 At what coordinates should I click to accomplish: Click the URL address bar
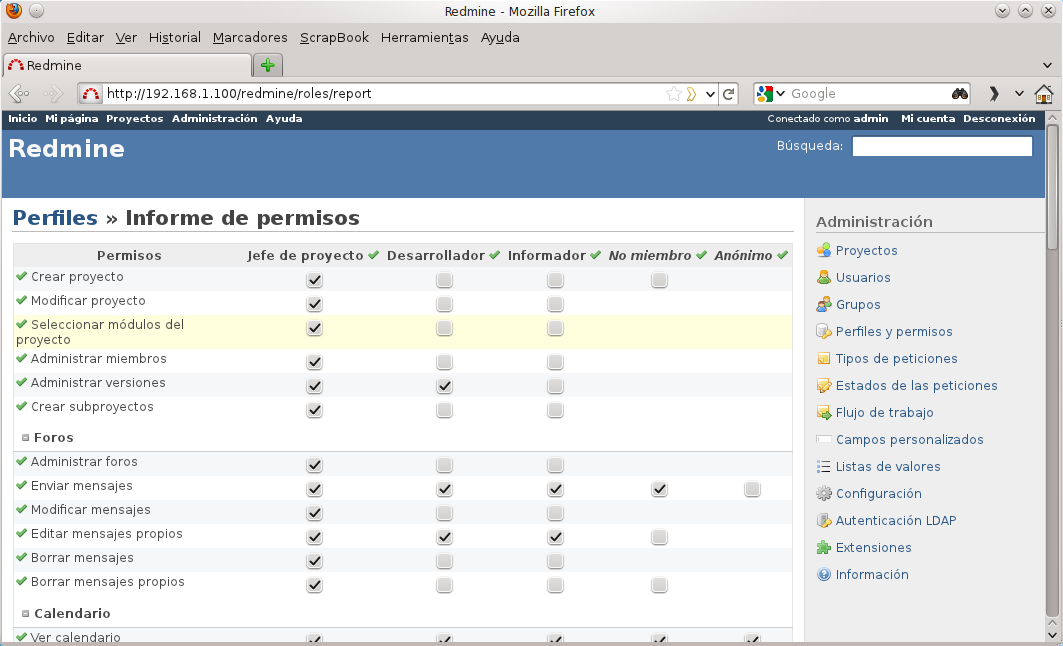[383, 94]
